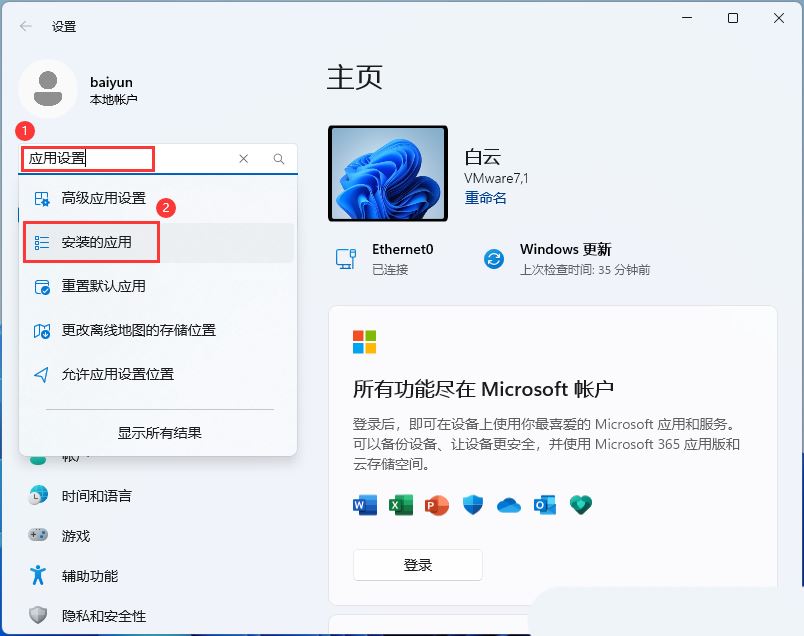
Task: Click the Microsoft four-color logo
Action: pos(366,340)
